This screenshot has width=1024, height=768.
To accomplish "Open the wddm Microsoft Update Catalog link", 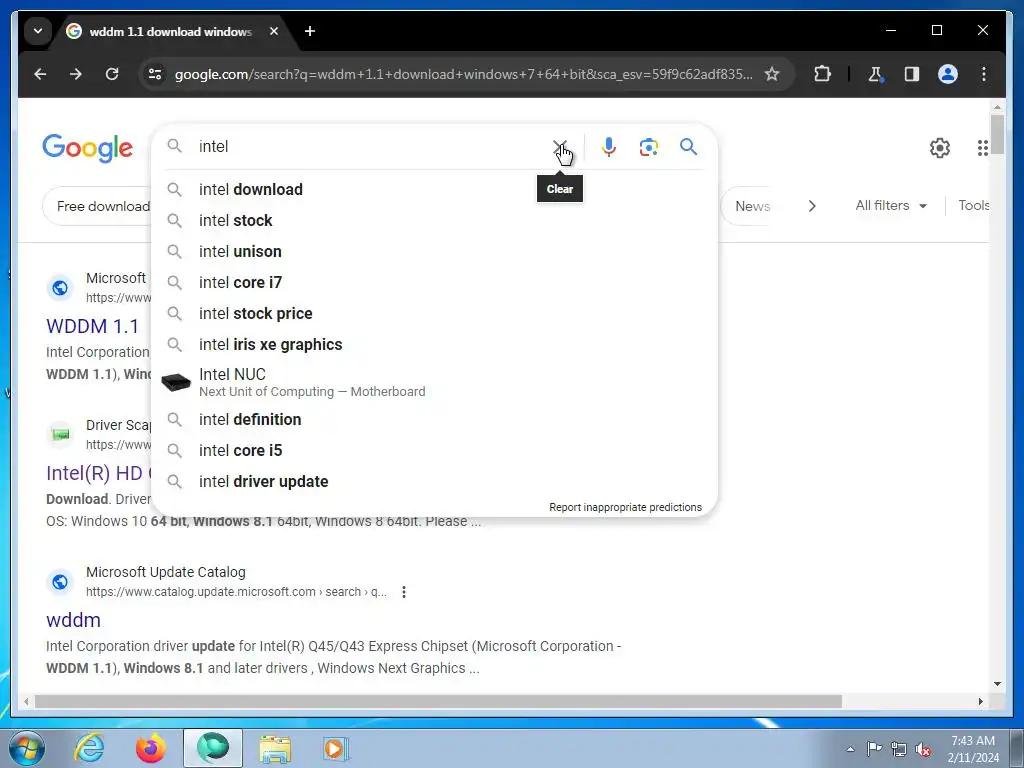I will pos(73,620).
